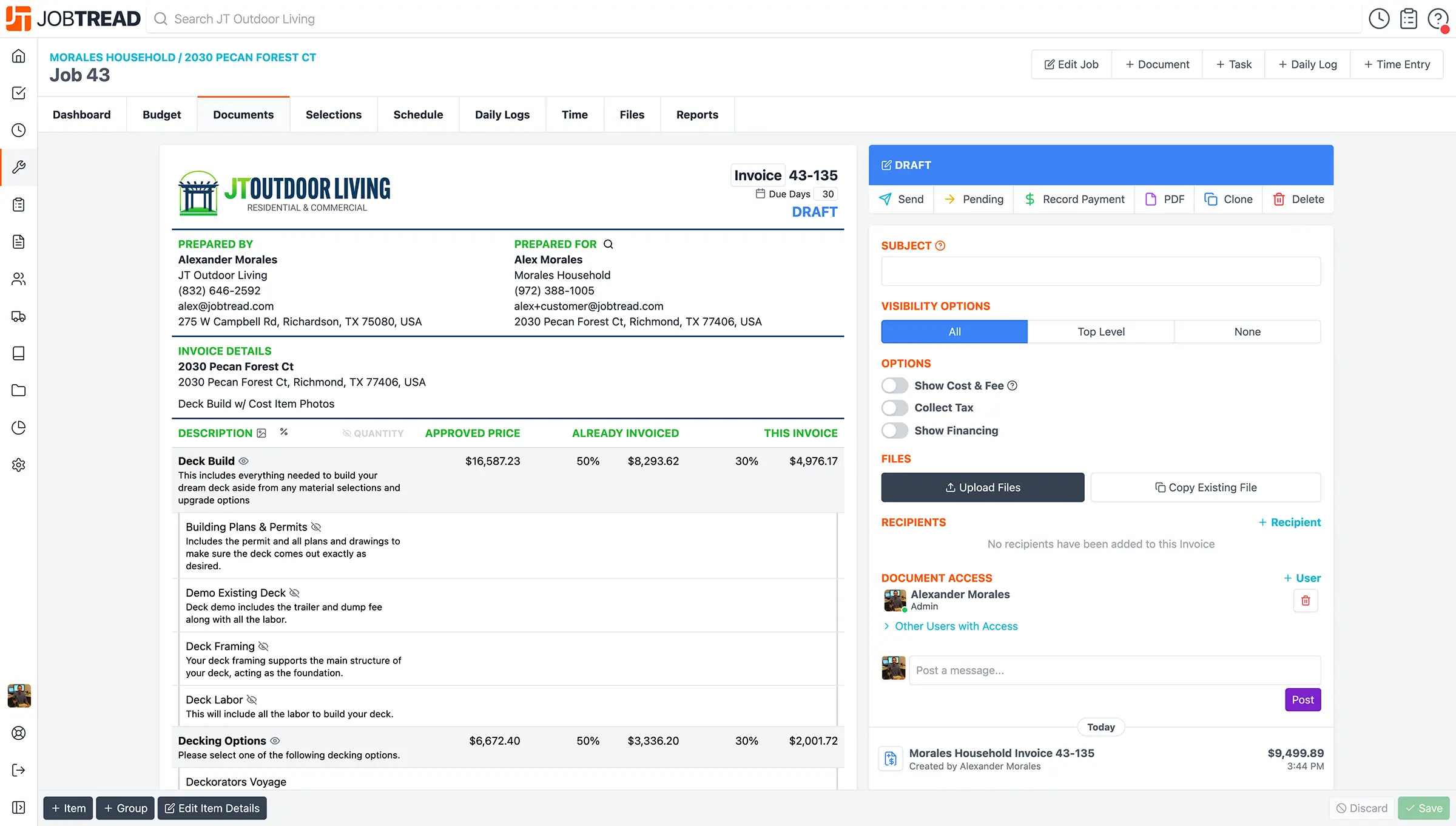Open the time clock icon in top bar
This screenshot has width=1456, height=826.
tap(1379, 19)
